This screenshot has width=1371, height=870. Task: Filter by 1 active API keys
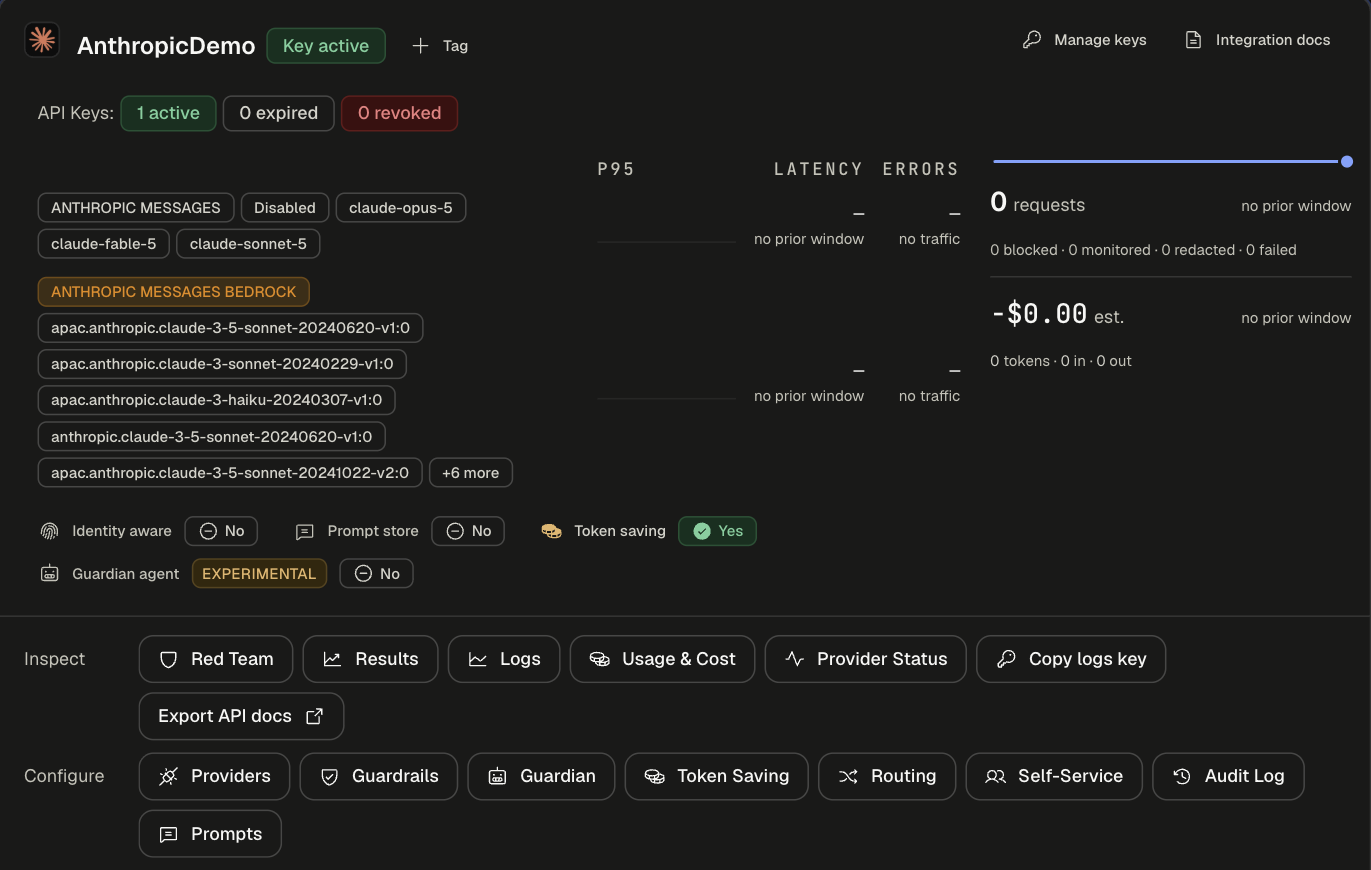coord(168,113)
